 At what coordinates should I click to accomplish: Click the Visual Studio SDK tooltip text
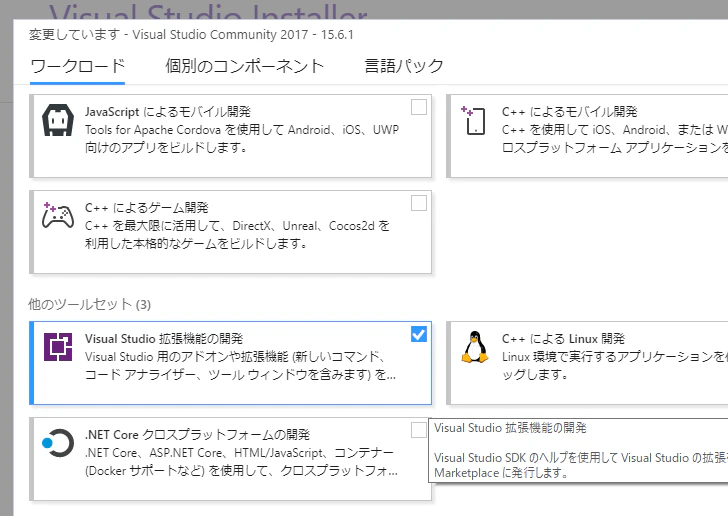coord(581,465)
